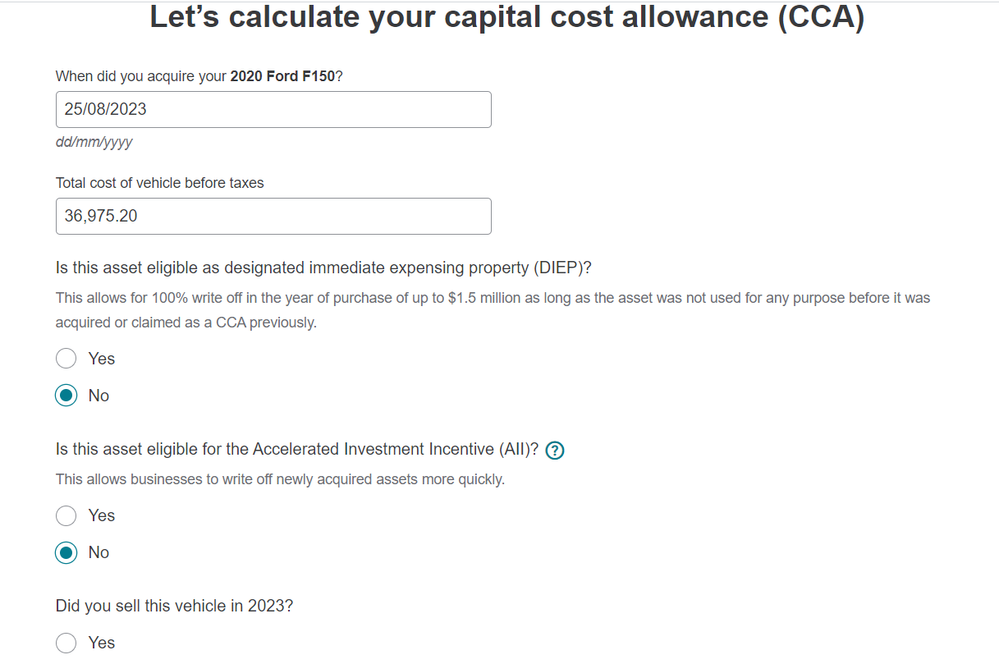The width and height of the screenshot is (999, 659).
Task: Select No for DIEP eligibility
Action: pyautogui.click(x=66, y=395)
